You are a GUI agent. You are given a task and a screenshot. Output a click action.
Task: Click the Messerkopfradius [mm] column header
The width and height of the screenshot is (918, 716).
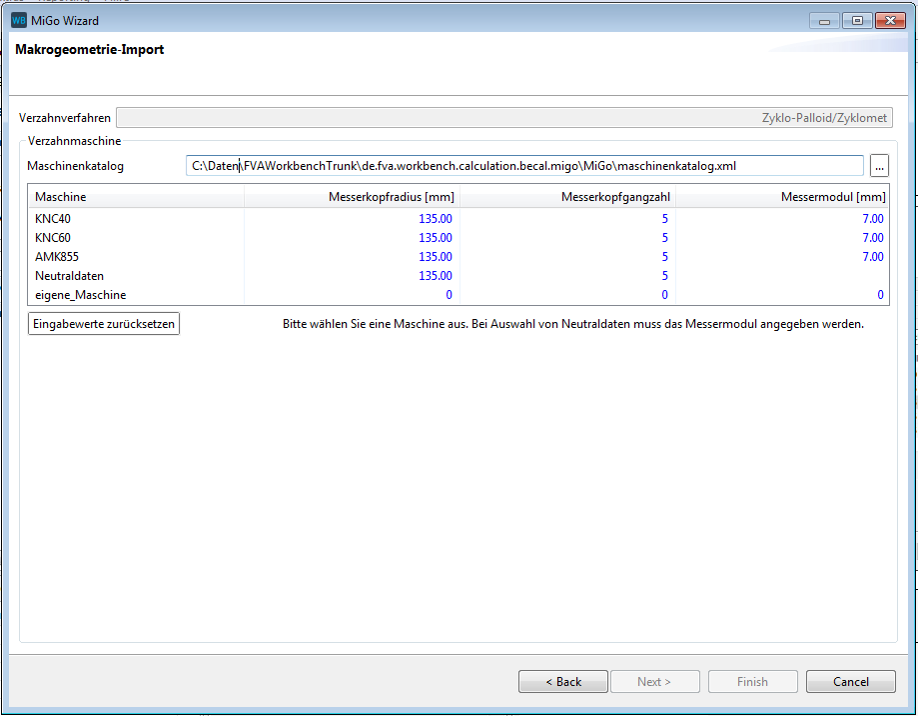tap(352, 197)
